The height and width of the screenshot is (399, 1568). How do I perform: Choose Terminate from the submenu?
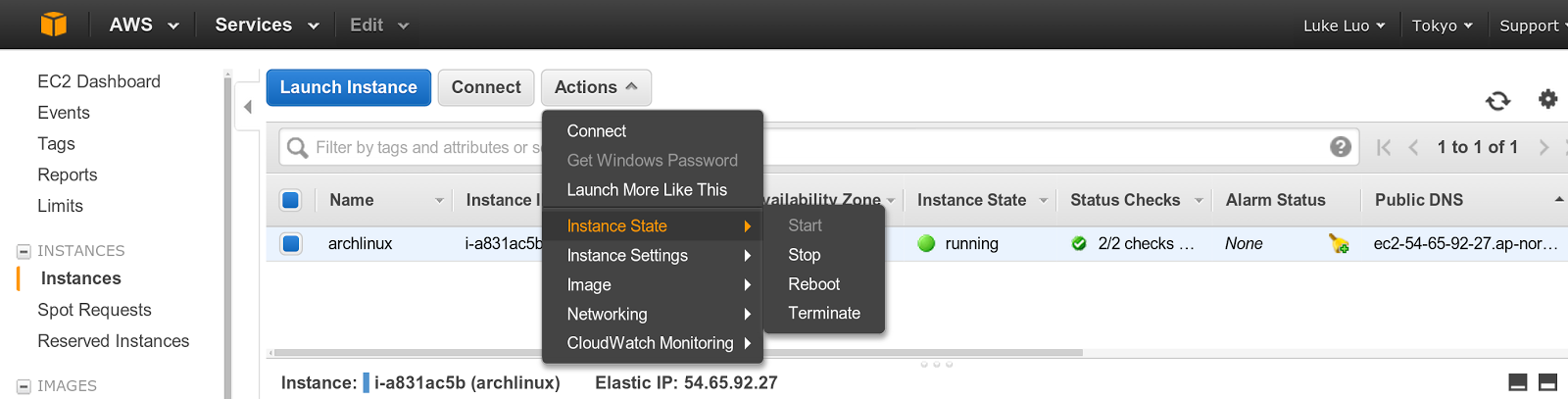[x=824, y=314]
